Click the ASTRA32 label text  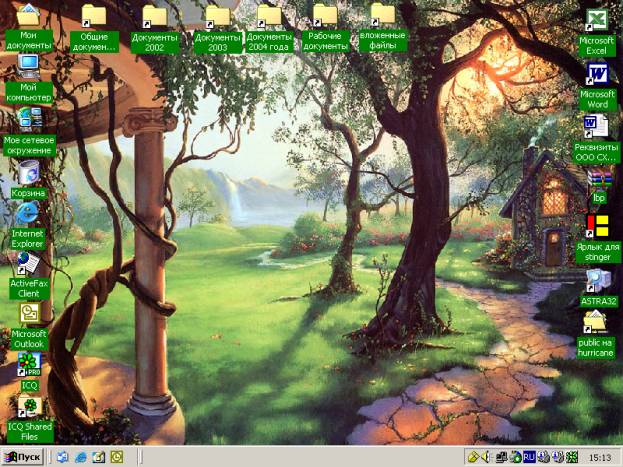598,301
